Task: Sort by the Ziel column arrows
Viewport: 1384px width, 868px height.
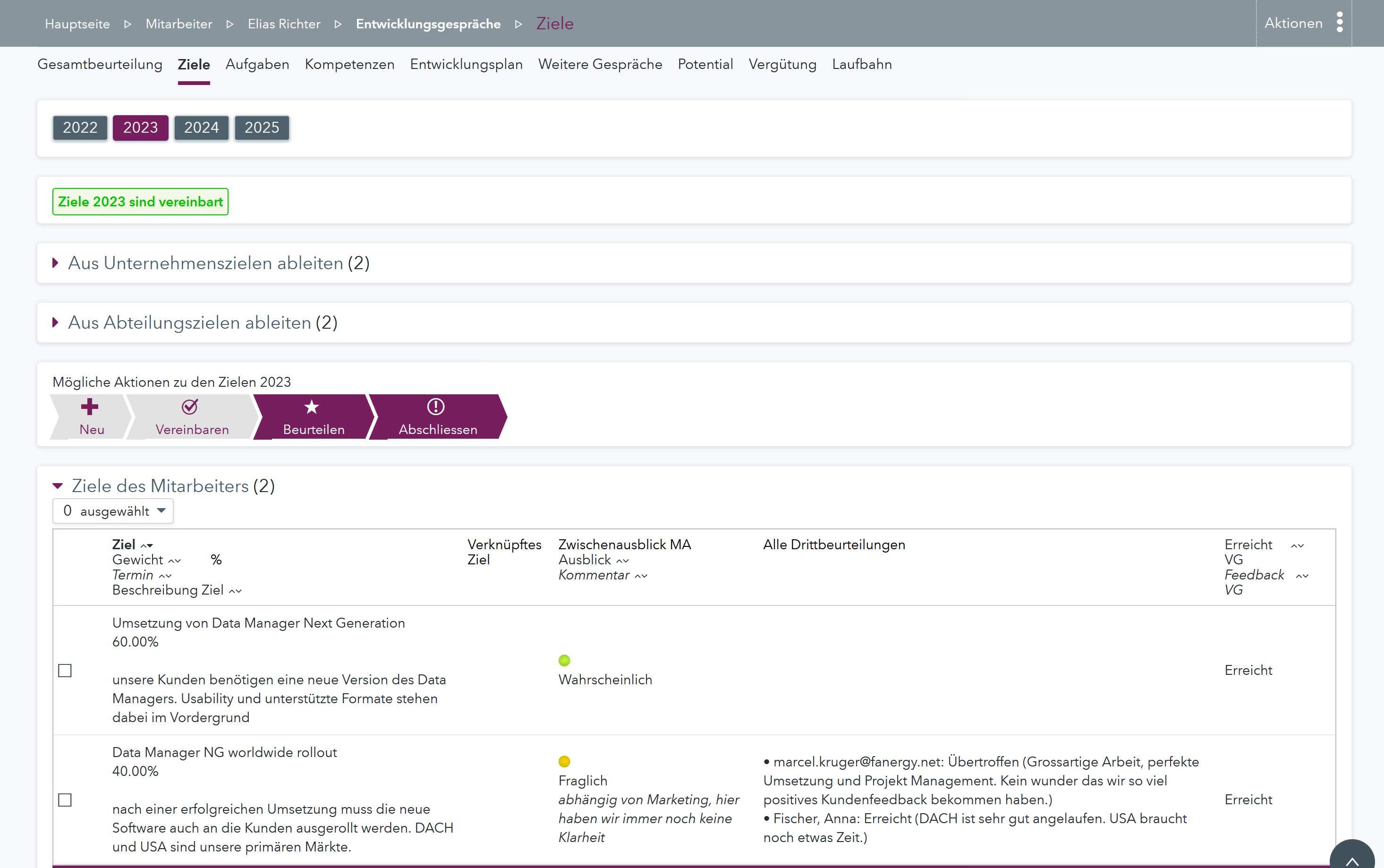Action: (147, 545)
